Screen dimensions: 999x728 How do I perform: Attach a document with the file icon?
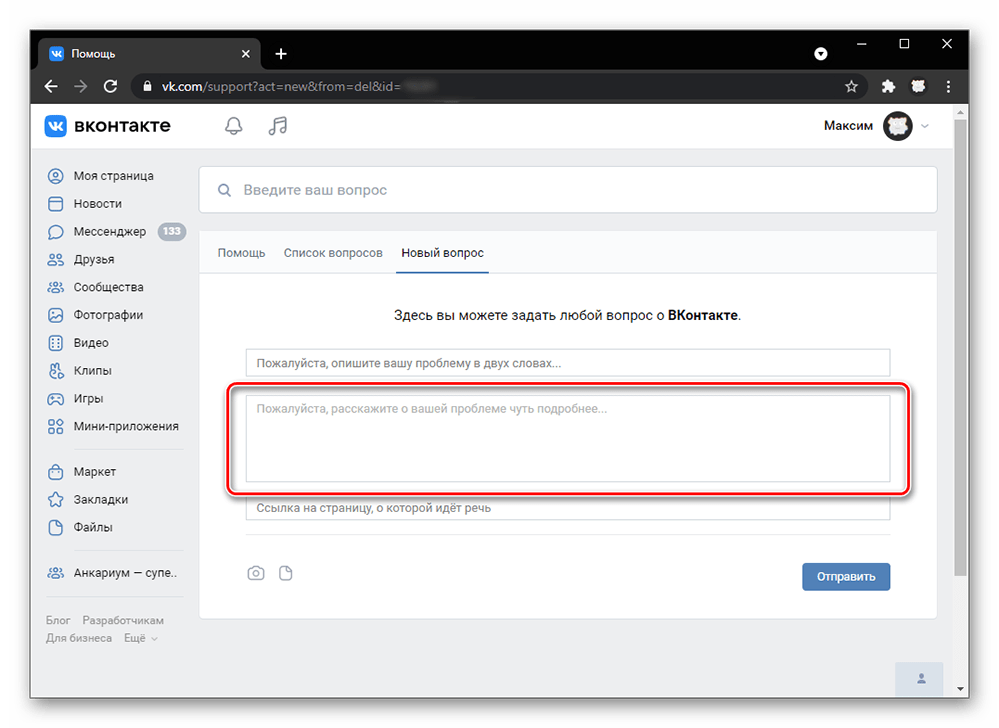click(285, 573)
